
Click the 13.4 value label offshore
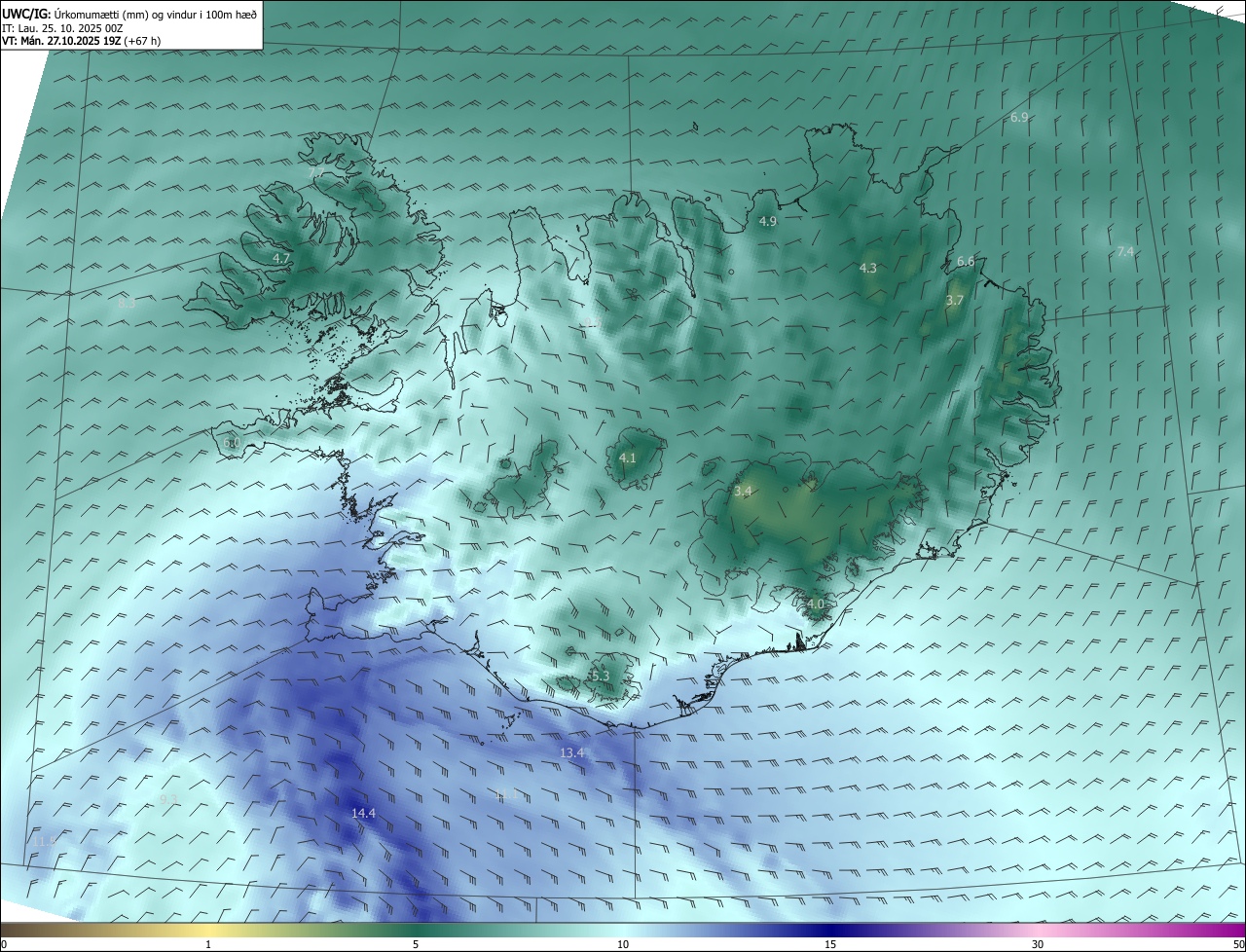[572, 752]
